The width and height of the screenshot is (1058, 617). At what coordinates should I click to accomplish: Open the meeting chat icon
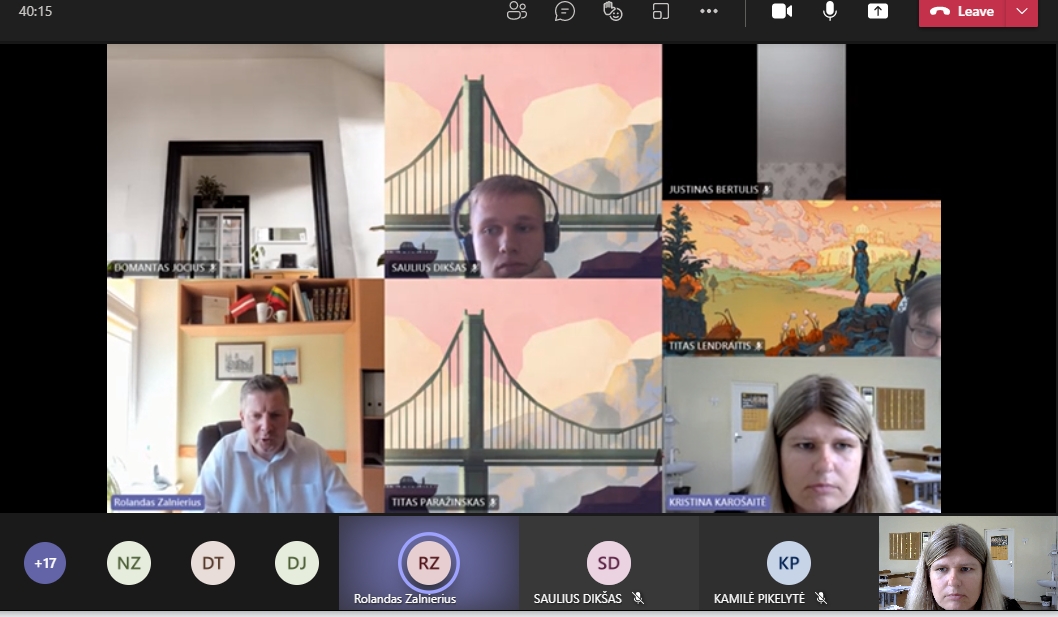point(565,12)
